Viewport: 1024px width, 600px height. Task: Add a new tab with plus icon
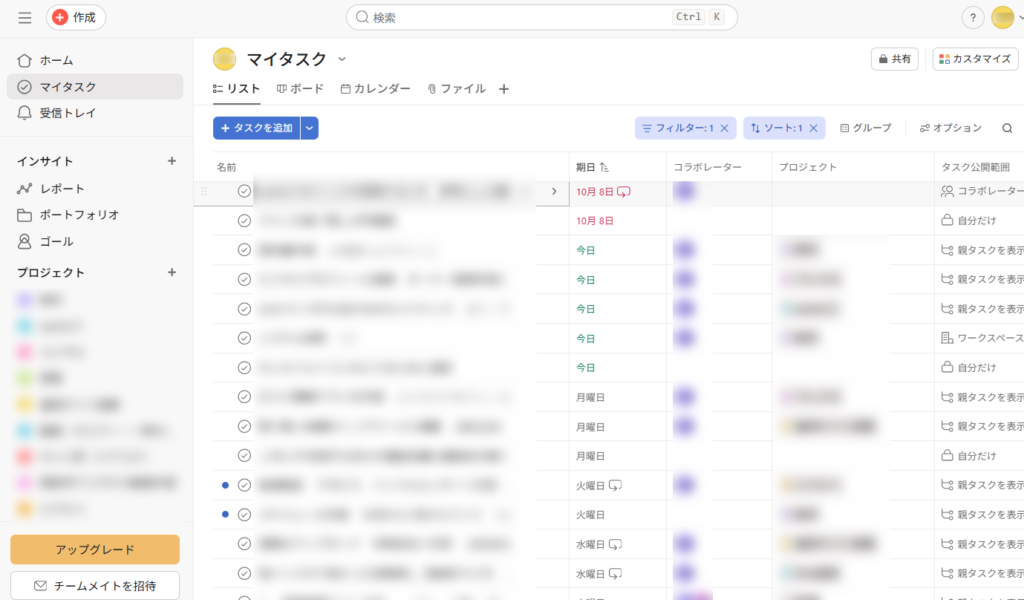tap(504, 89)
